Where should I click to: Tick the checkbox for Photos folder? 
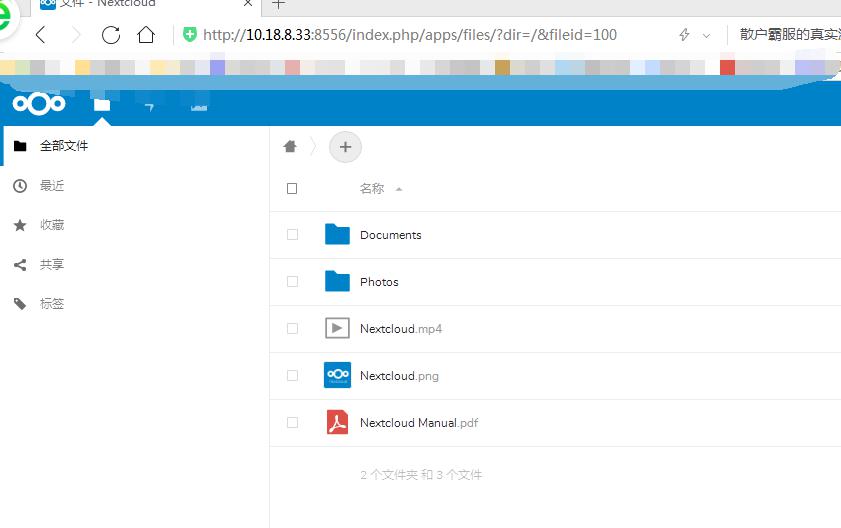292,282
